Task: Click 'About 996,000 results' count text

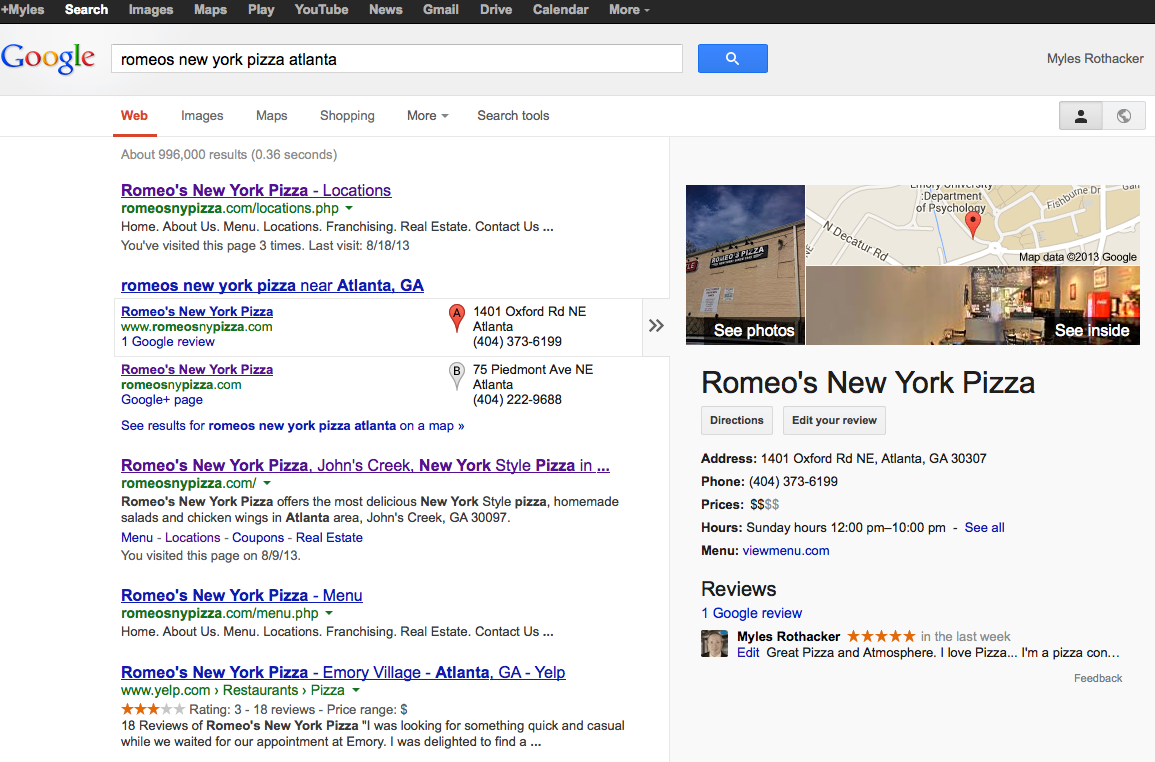Action: [x=229, y=155]
